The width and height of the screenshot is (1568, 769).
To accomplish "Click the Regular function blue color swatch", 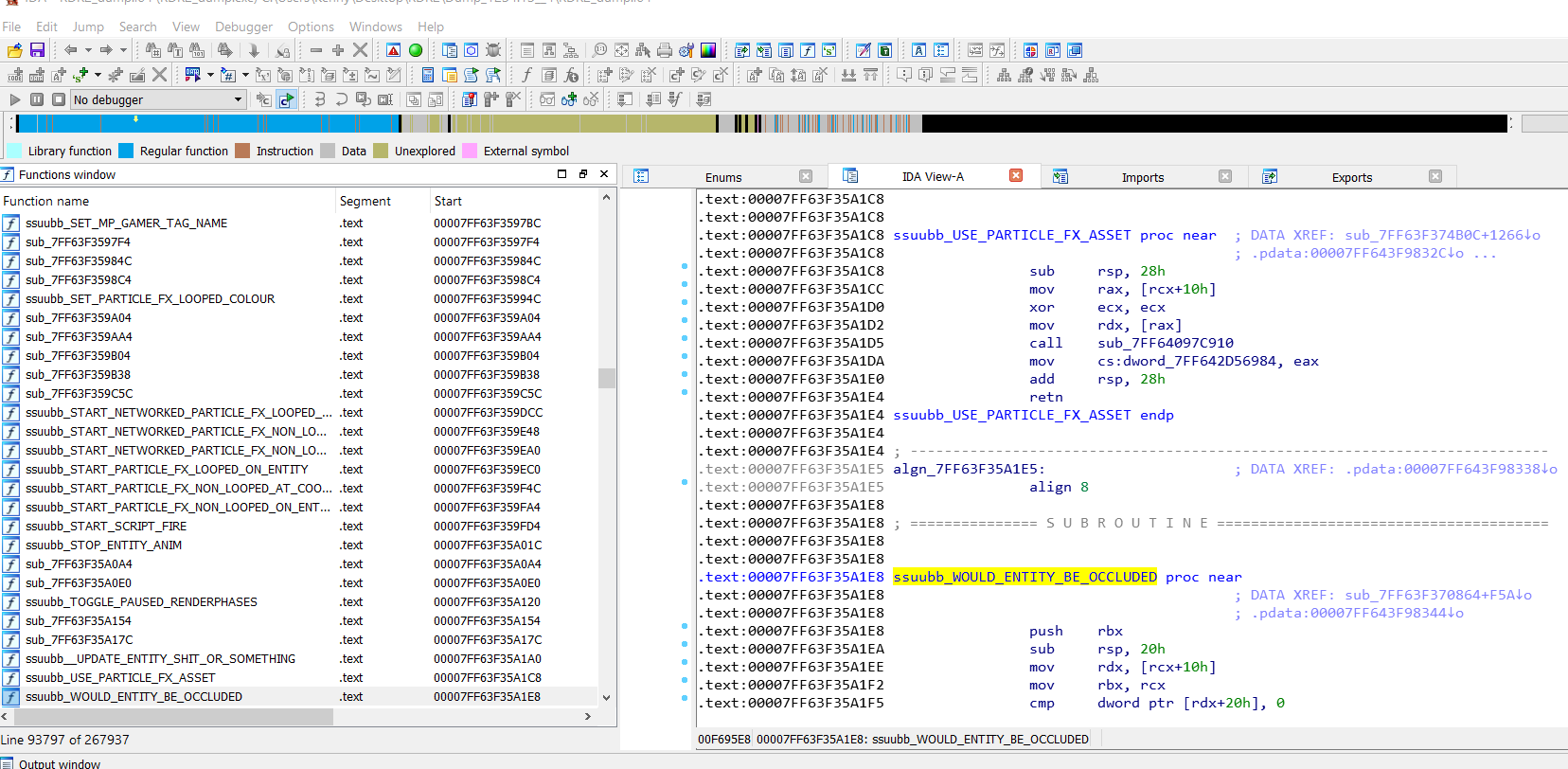I will click(x=126, y=151).
